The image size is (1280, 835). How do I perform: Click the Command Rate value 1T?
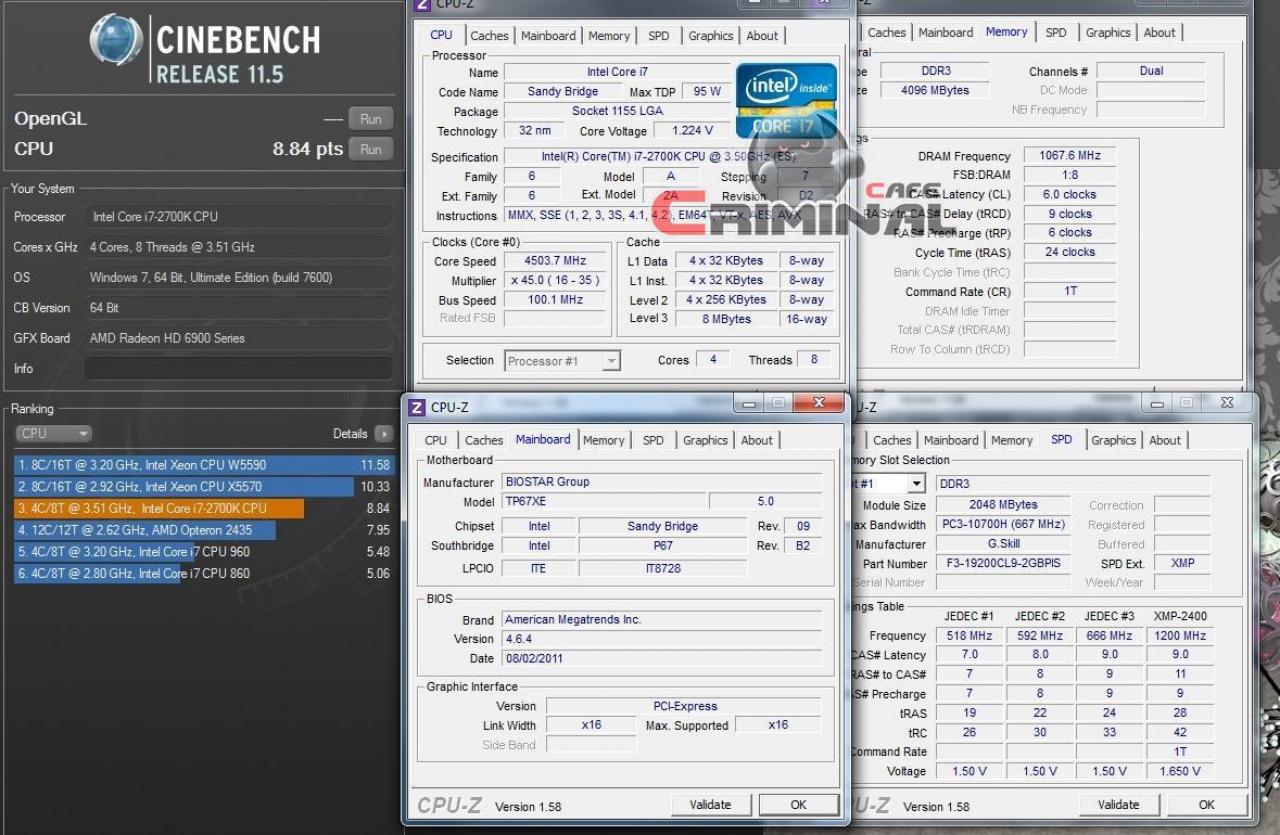click(1069, 291)
